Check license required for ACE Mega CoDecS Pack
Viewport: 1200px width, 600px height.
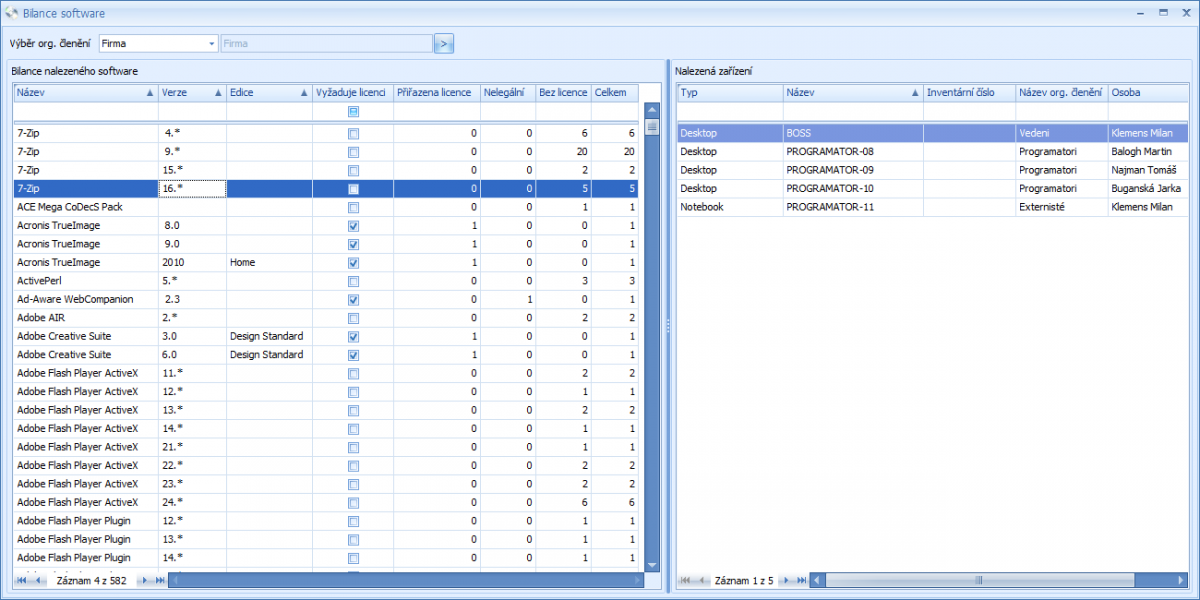click(x=353, y=208)
